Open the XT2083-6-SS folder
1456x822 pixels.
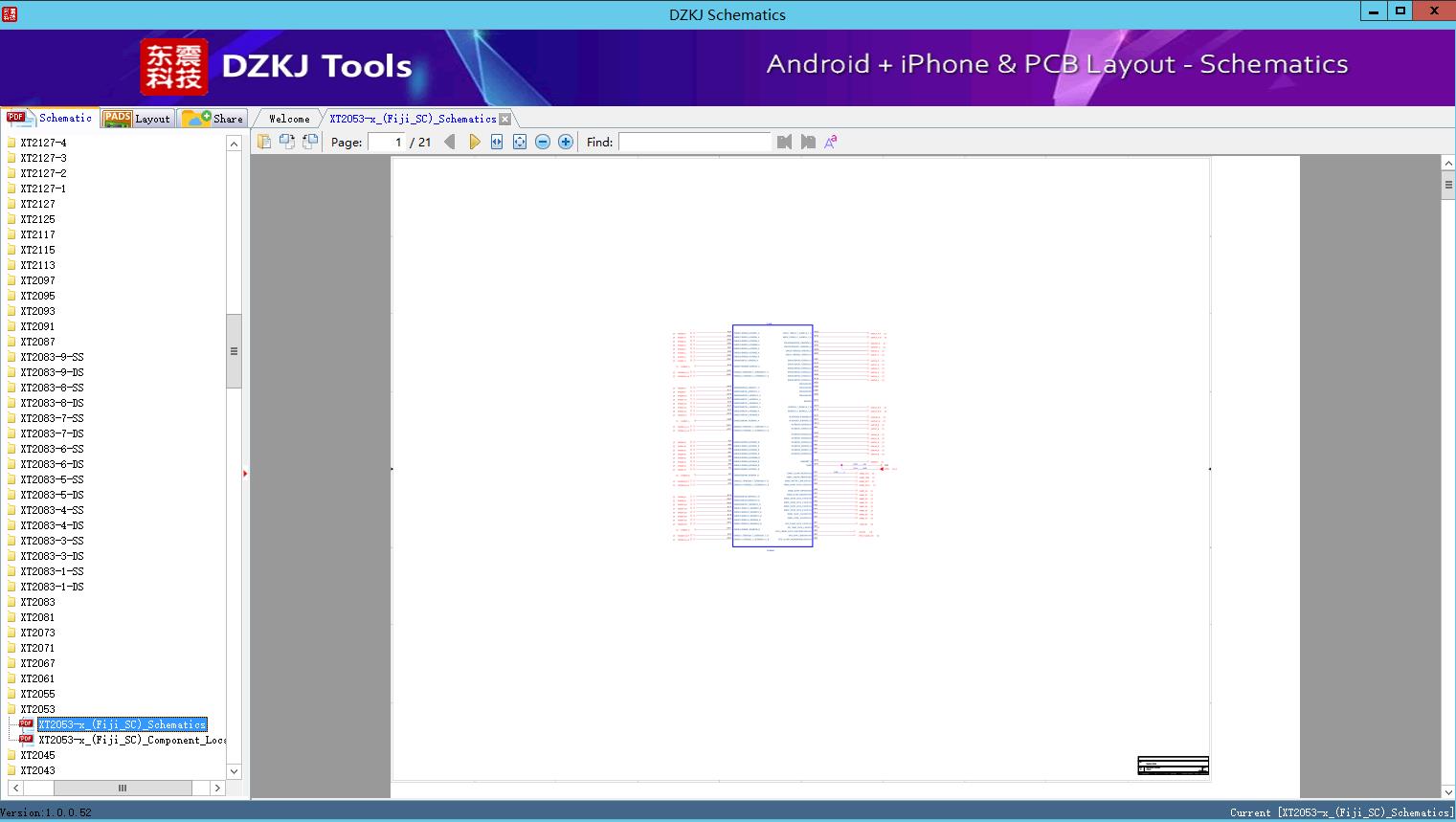[52, 449]
